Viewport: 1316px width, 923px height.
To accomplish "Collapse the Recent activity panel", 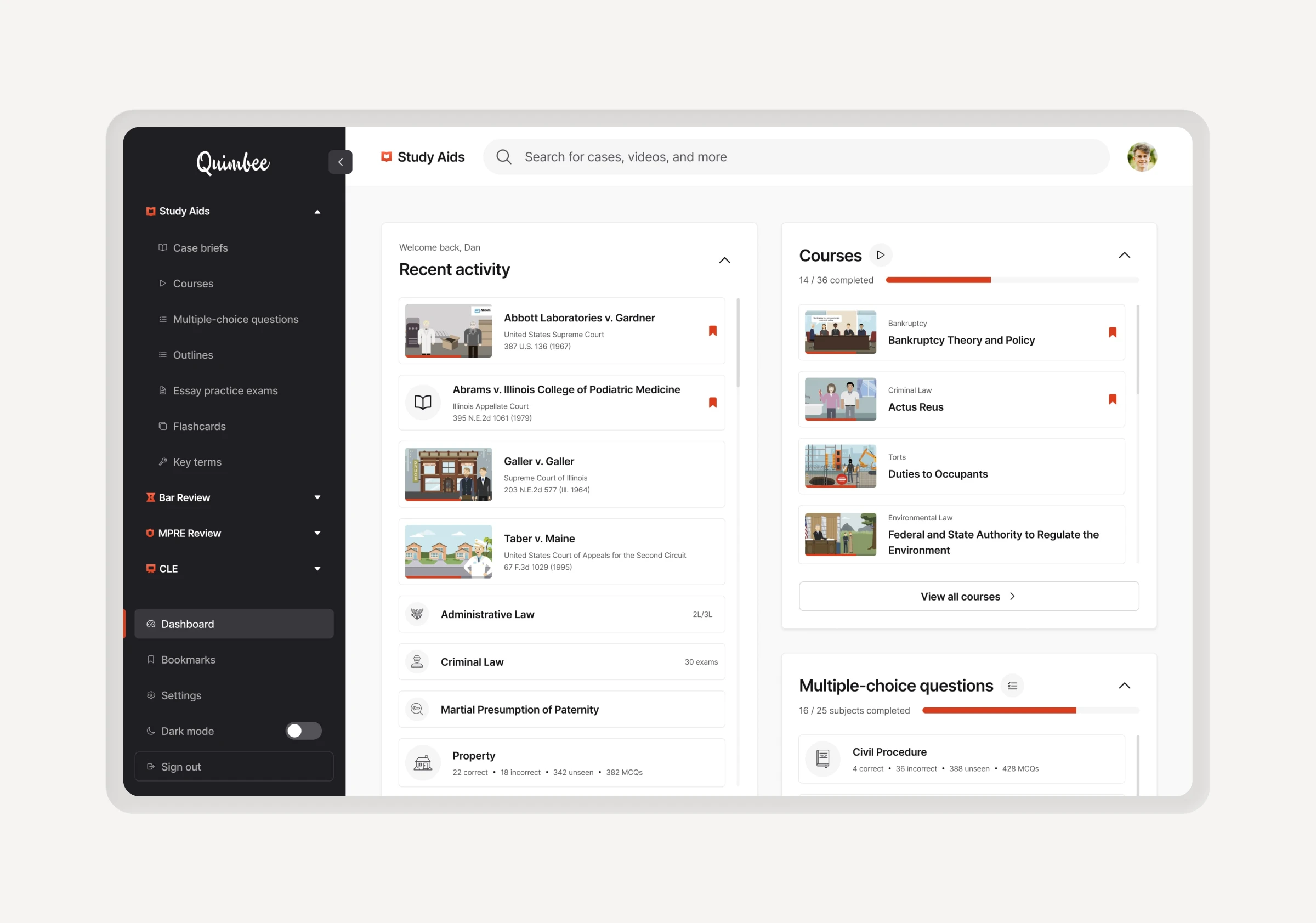I will pos(724,261).
